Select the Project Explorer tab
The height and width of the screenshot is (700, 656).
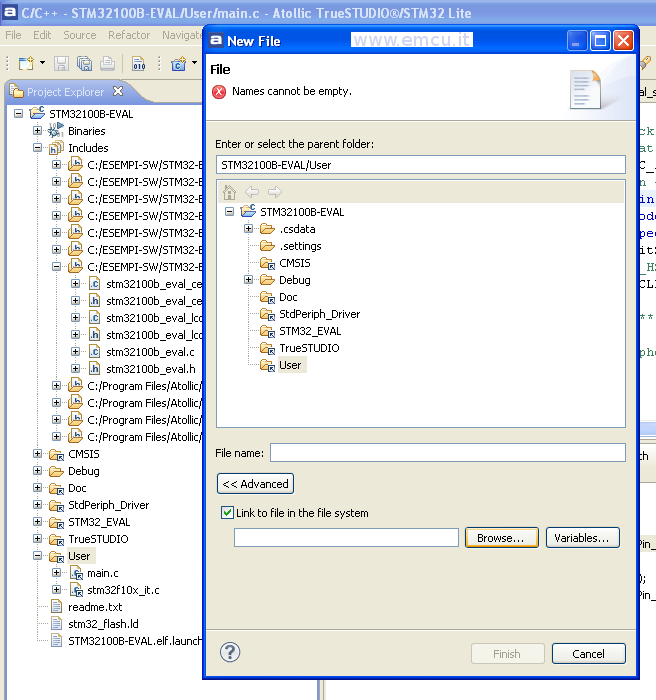coord(65,92)
